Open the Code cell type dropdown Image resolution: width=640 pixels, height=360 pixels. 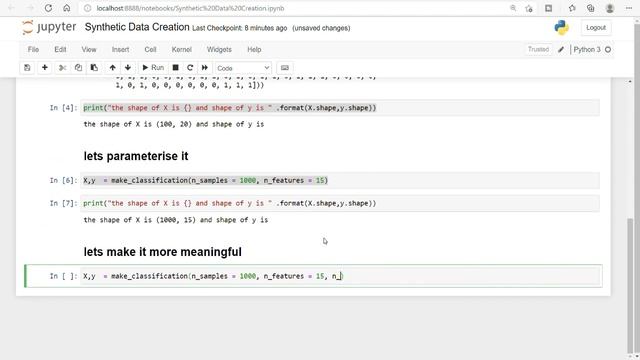coord(243,68)
